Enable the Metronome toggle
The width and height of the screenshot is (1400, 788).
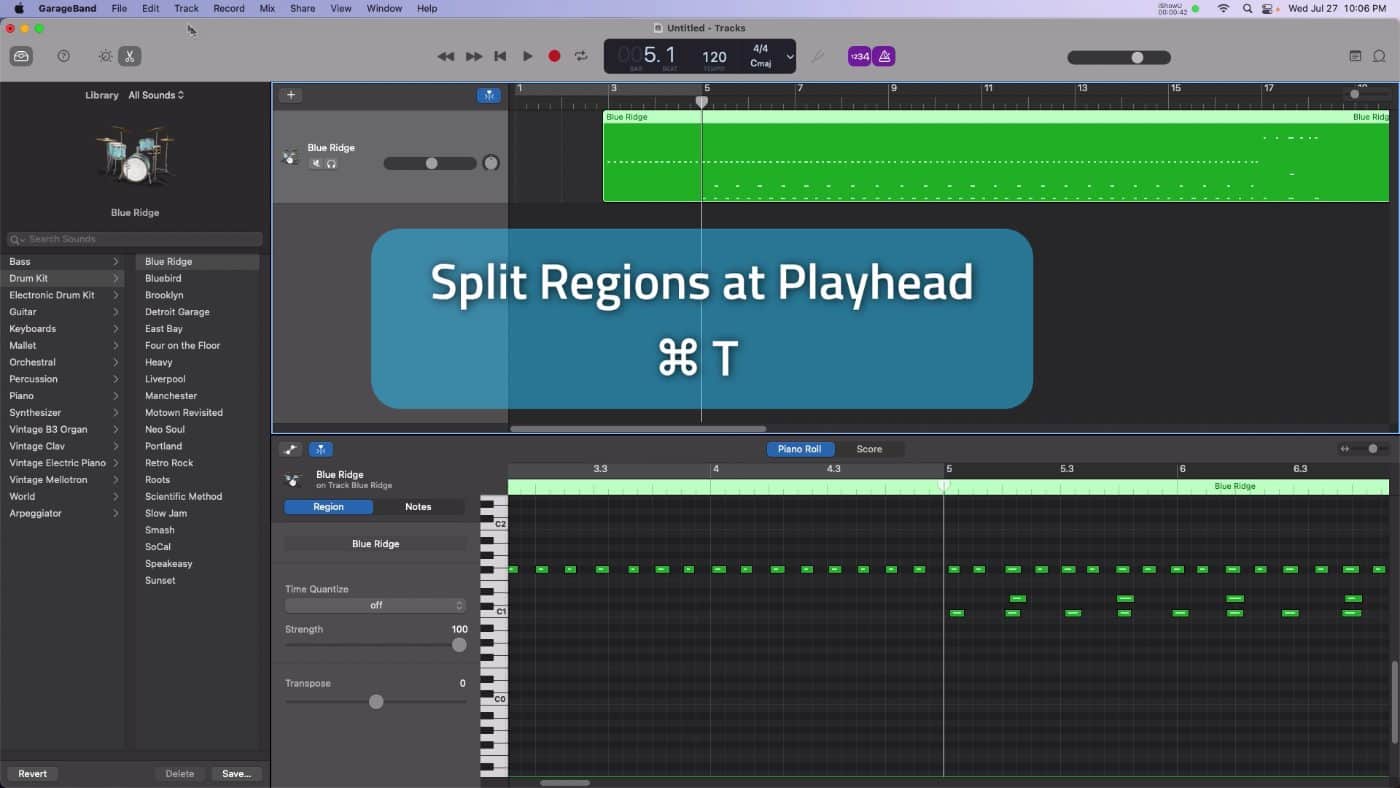883,56
